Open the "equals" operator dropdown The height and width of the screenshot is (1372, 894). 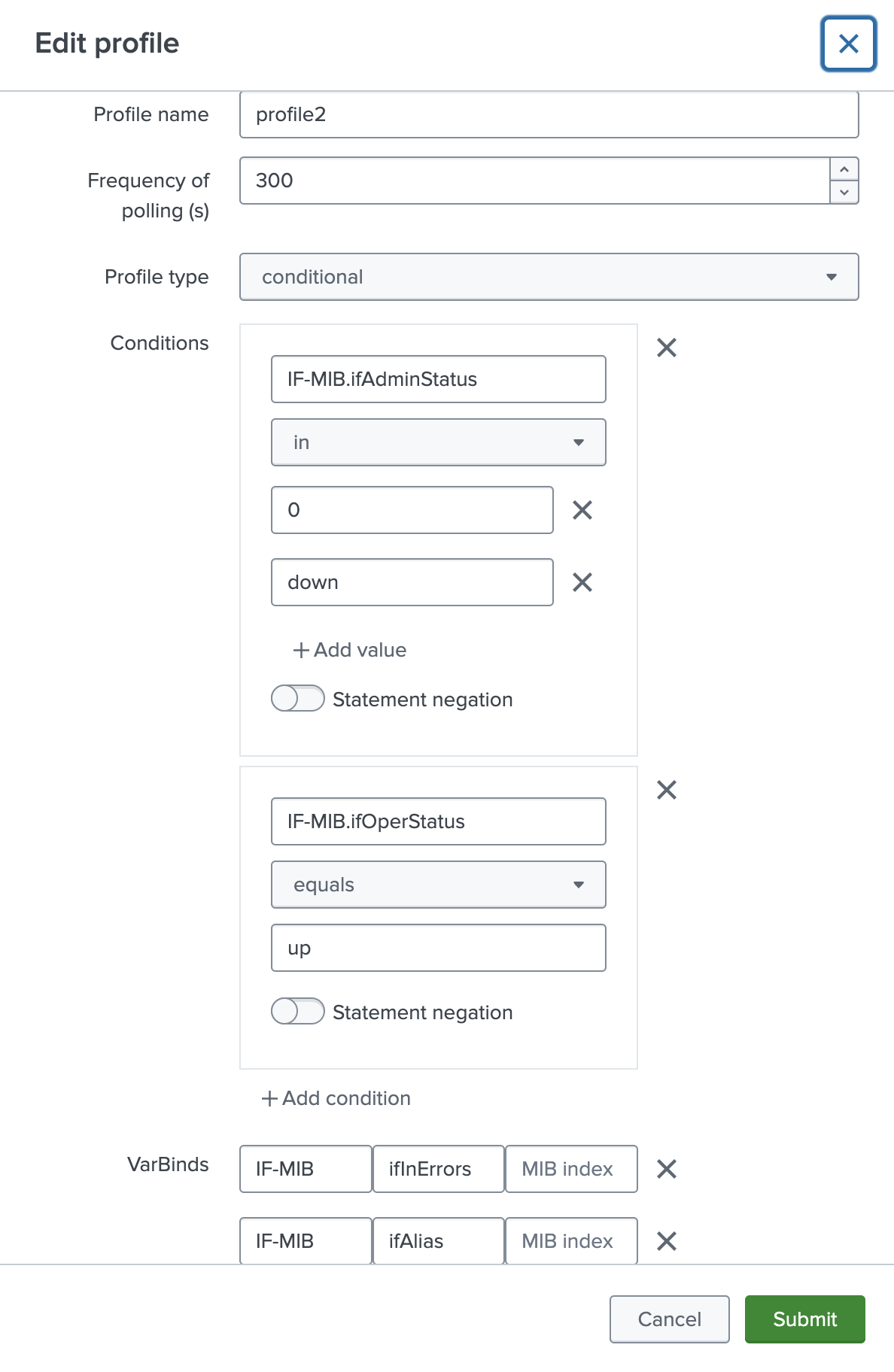click(x=438, y=885)
